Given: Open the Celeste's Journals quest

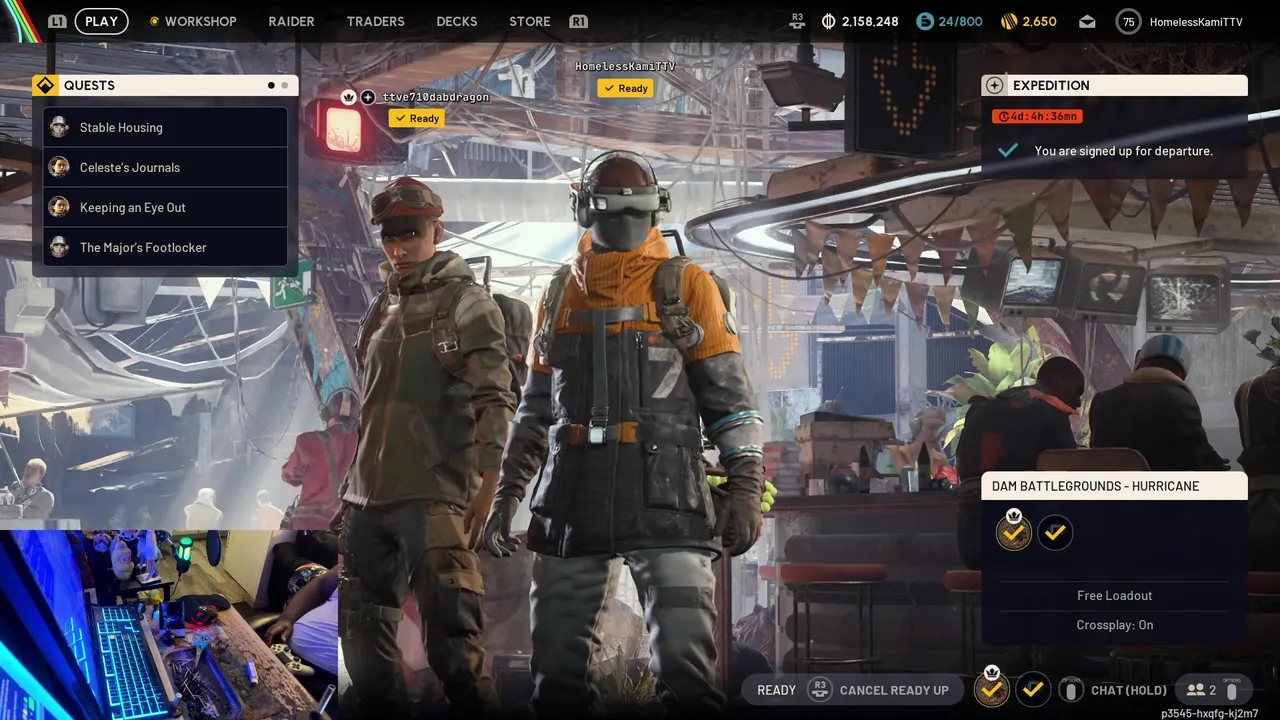Looking at the screenshot, I should pos(165,167).
